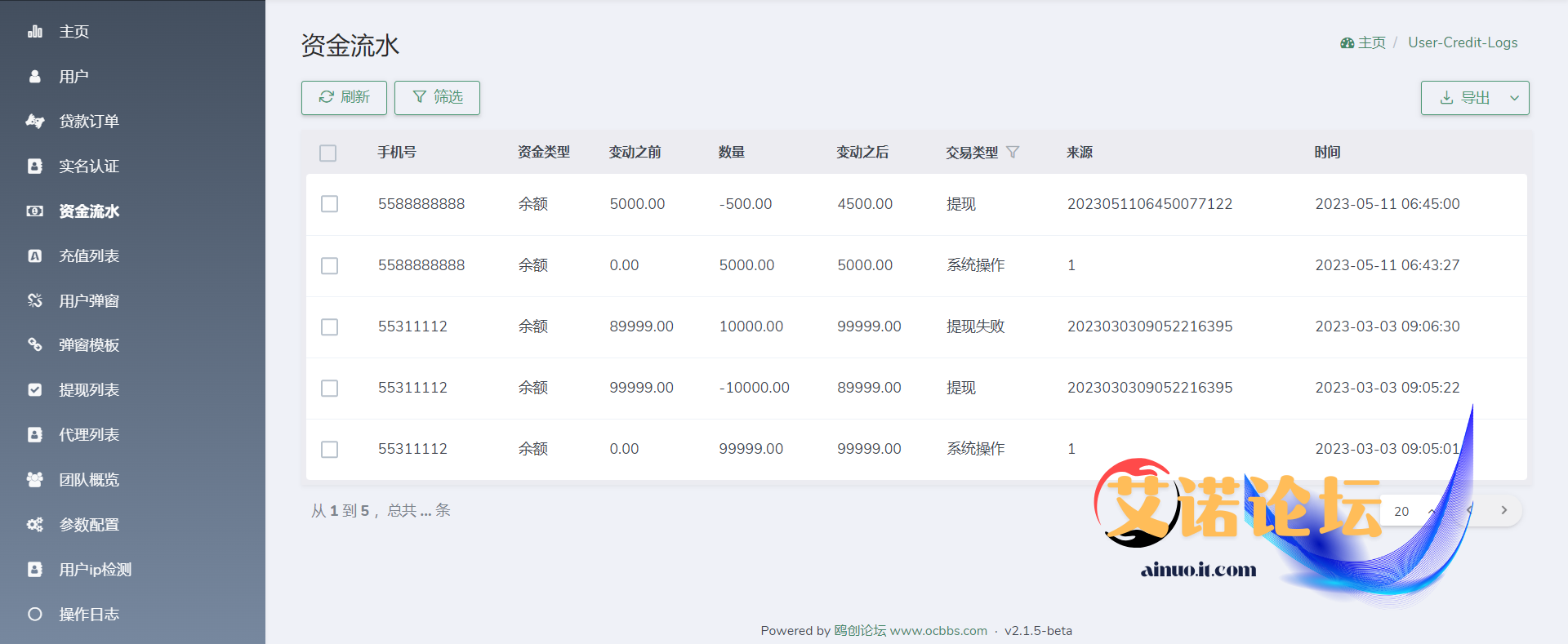
Task: Open 团队概览 text label in sidebar
Action: pyautogui.click(x=89, y=480)
